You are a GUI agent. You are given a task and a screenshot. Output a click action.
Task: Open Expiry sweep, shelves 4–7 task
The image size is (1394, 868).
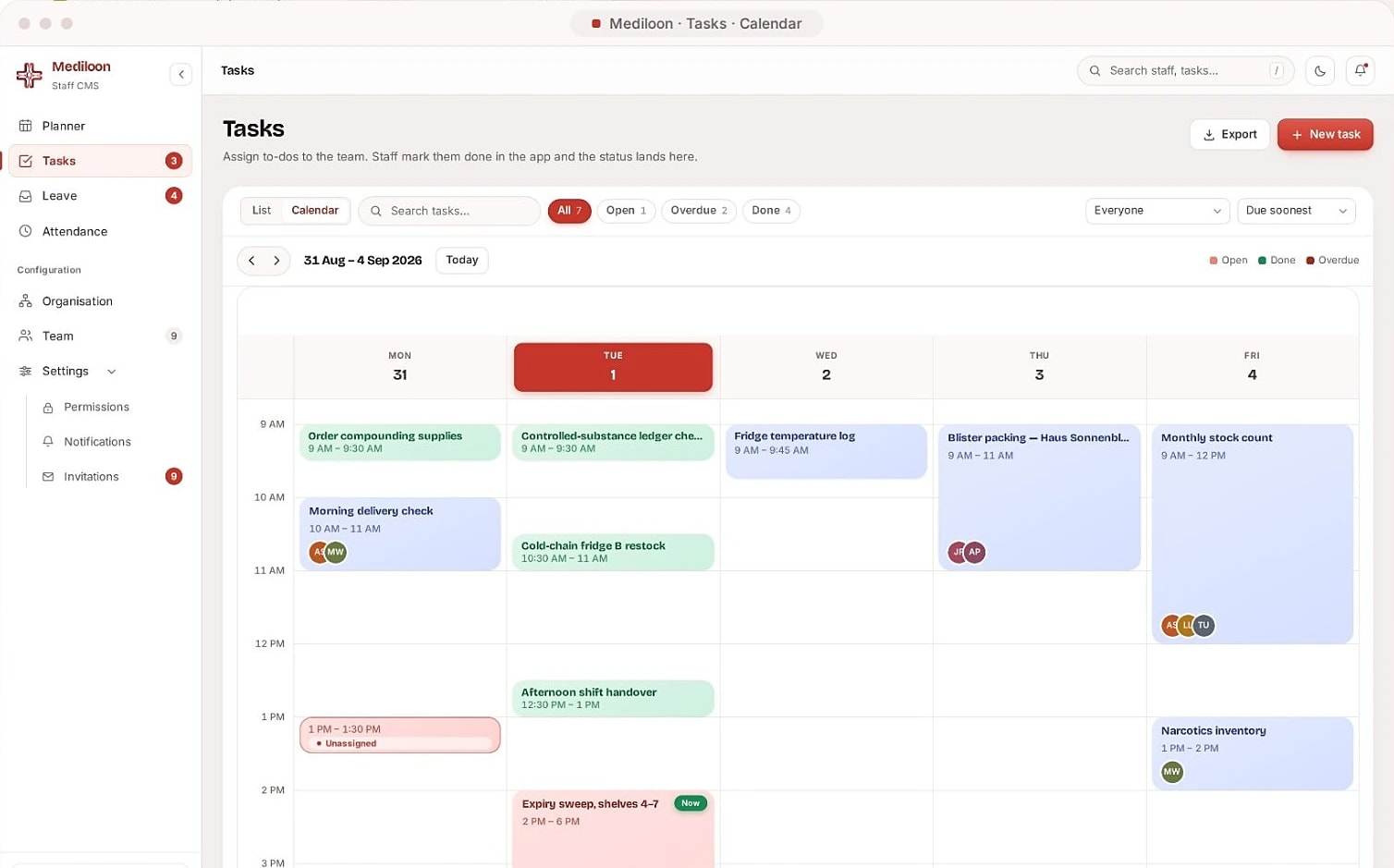coord(613,829)
